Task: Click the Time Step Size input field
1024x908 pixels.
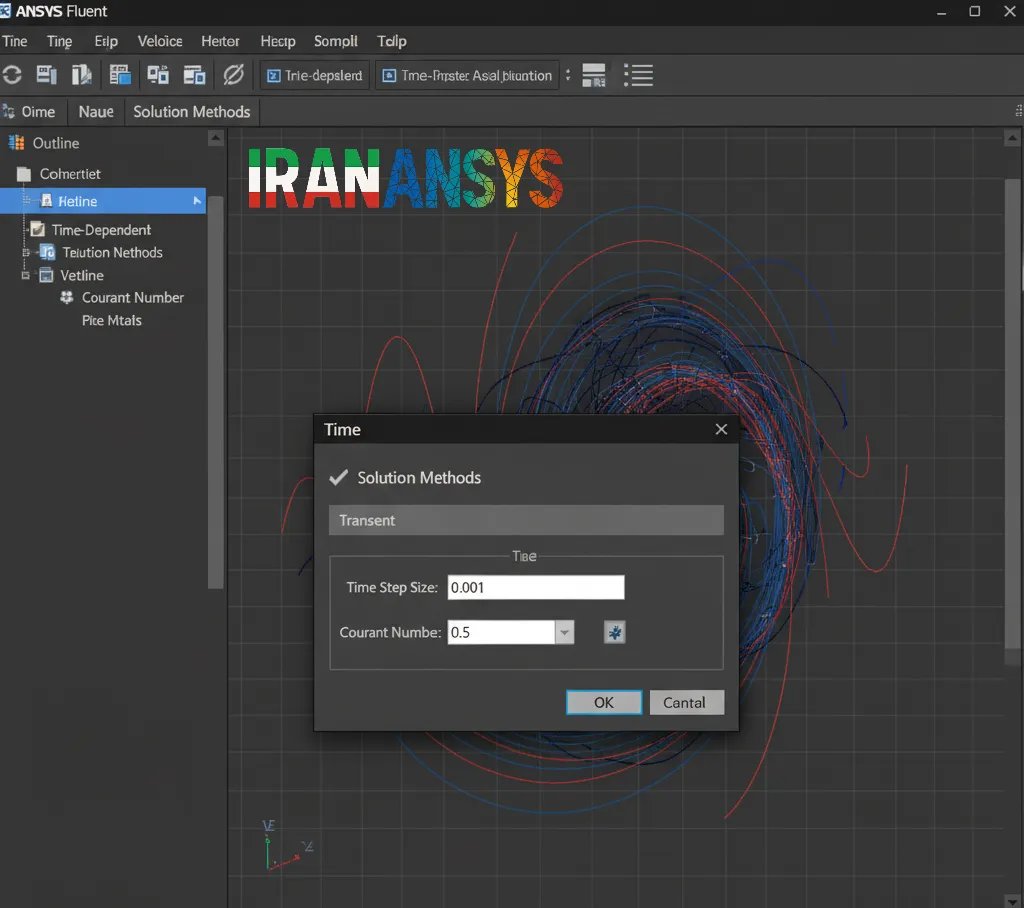Action: click(536, 587)
